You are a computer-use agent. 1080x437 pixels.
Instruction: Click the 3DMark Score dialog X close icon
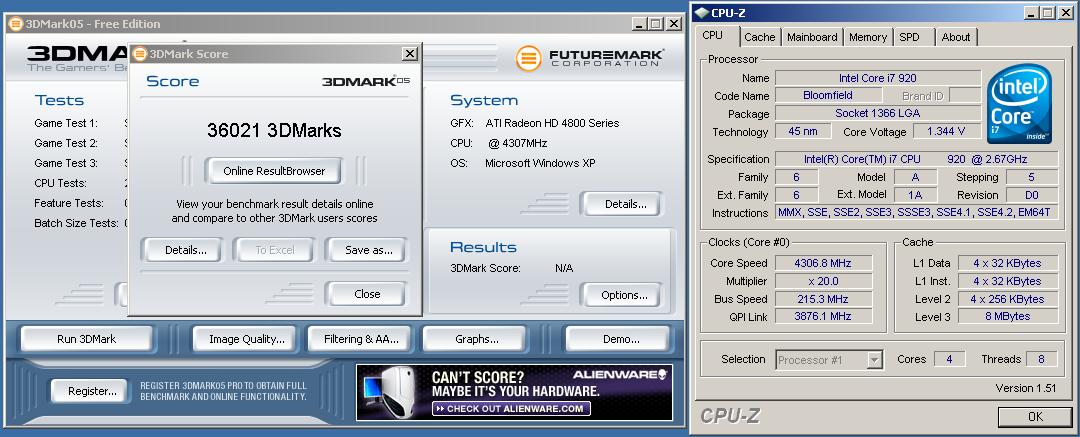click(410, 53)
